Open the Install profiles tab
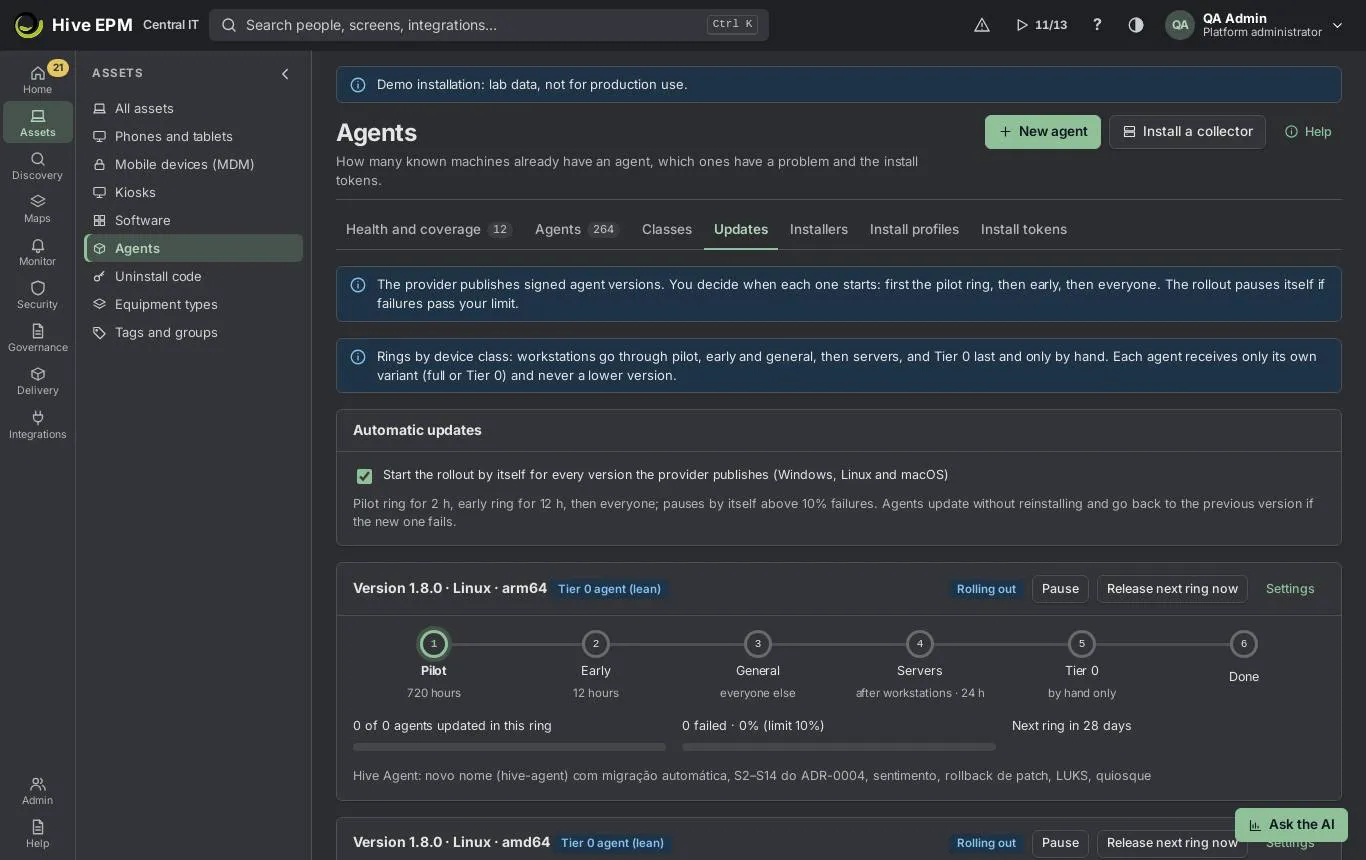 [x=914, y=229]
